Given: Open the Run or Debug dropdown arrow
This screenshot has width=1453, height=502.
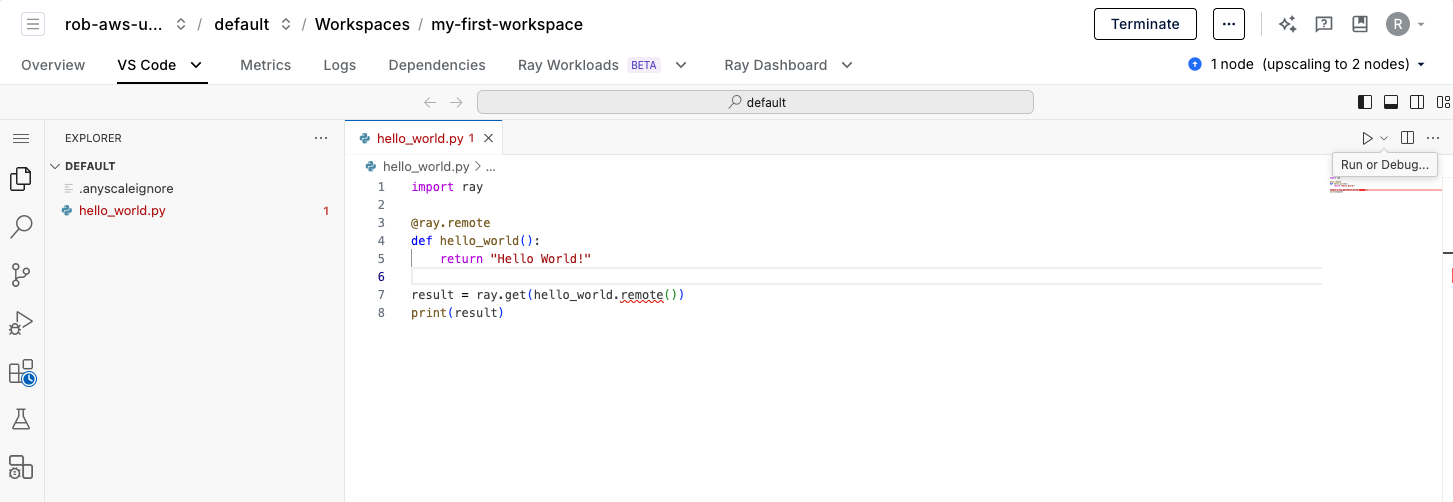Looking at the screenshot, I should (x=1384, y=138).
